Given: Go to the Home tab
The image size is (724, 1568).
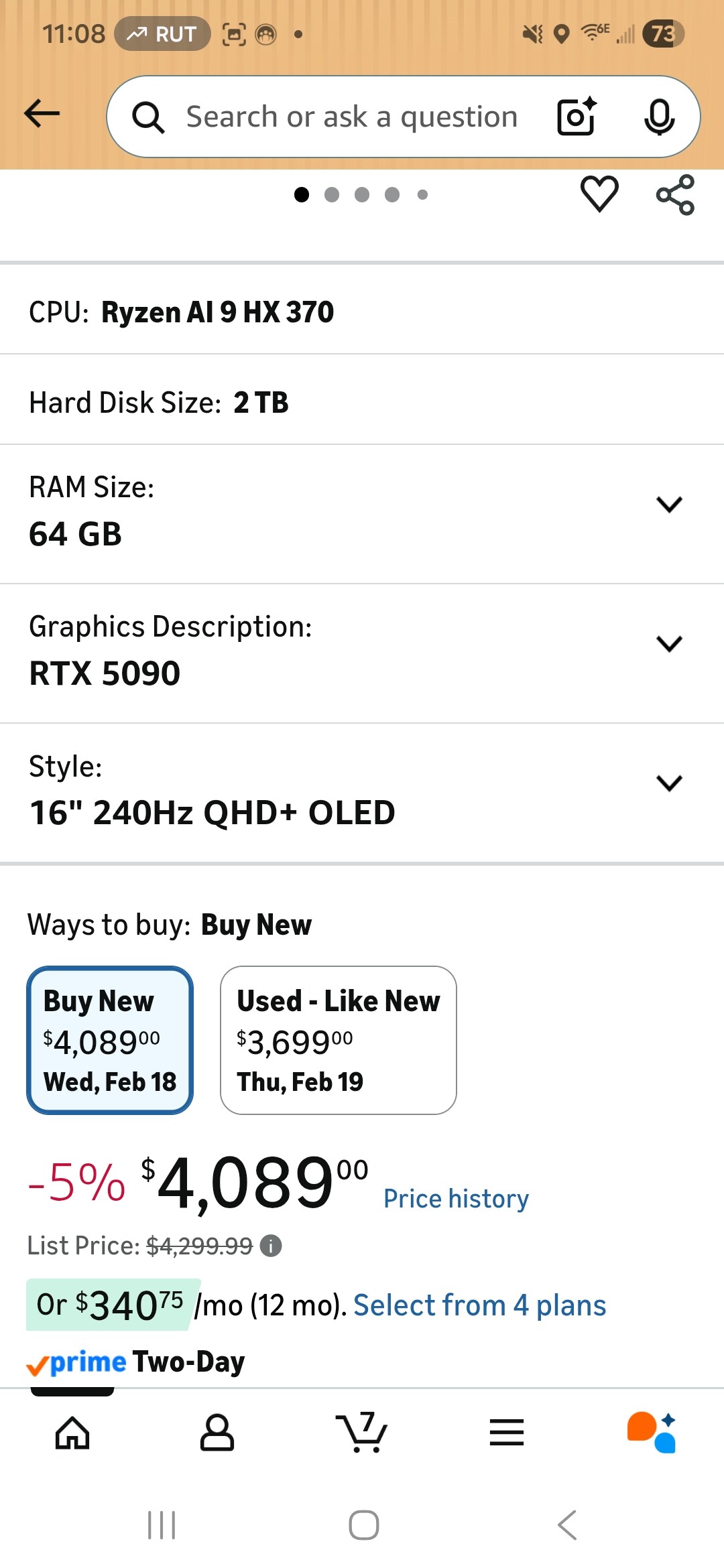Looking at the screenshot, I should tap(72, 1433).
